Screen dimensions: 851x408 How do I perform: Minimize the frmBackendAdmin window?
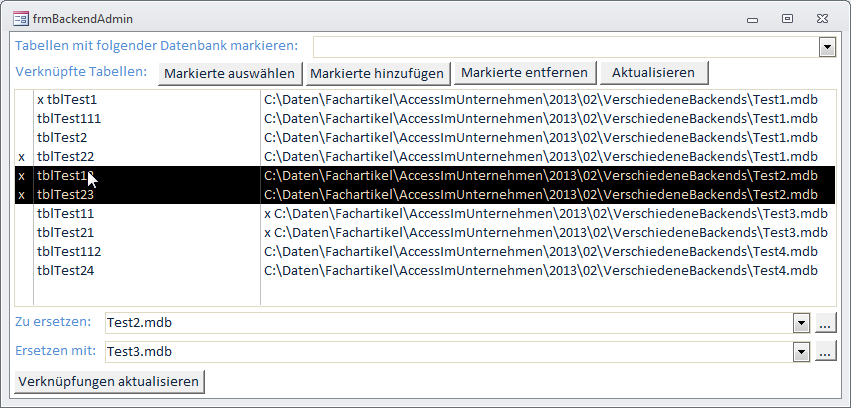pos(750,18)
